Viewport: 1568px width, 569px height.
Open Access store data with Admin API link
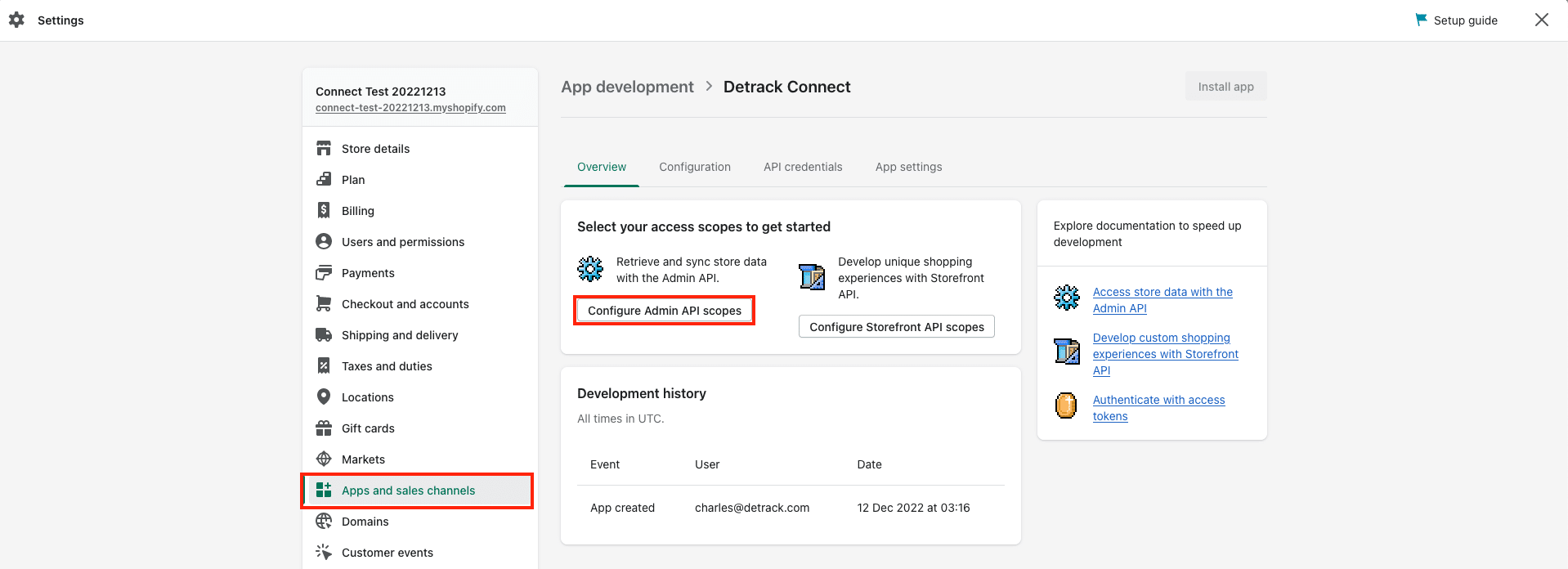[1163, 300]
